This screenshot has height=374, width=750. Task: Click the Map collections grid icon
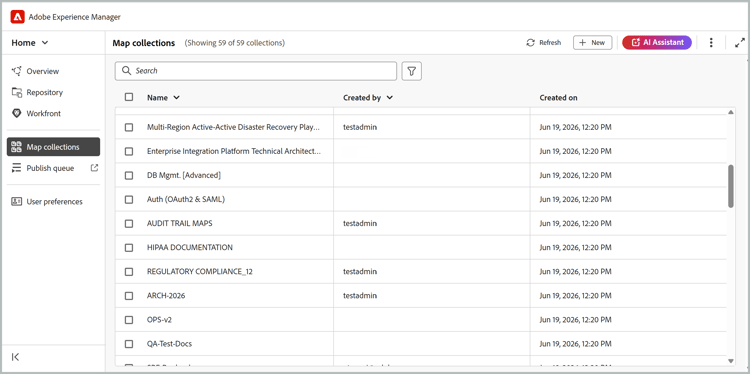coord(17,147)
